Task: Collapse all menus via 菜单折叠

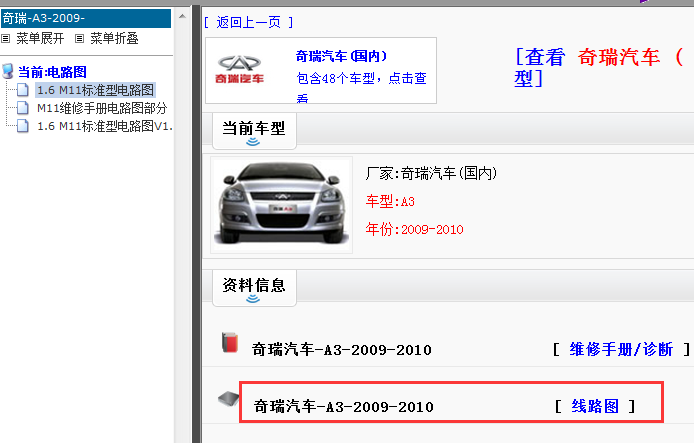Action: [x=115, y=39]
